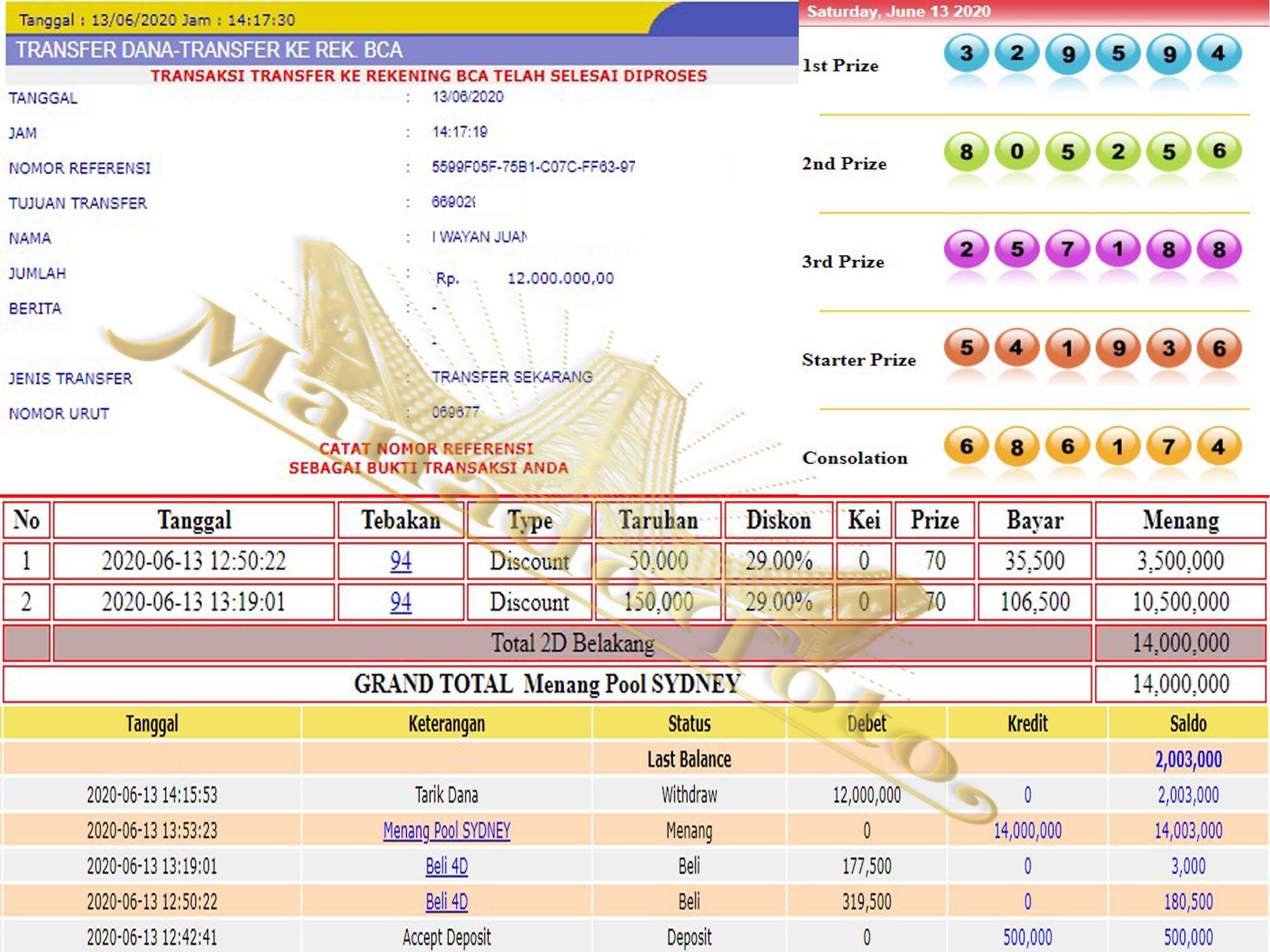This screenshot has width=1270, height=952.
Task: Click the Bayar column header
Action: [x=1035, y=520]
